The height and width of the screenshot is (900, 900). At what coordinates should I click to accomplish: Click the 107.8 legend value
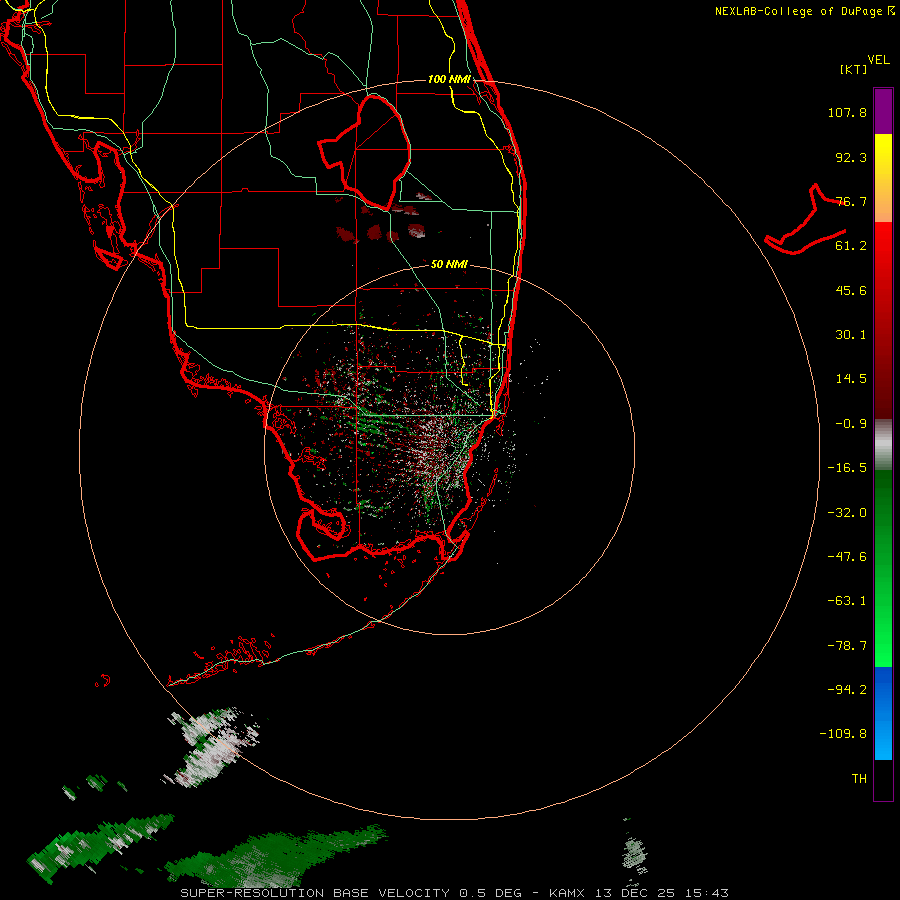coord(847,113)
